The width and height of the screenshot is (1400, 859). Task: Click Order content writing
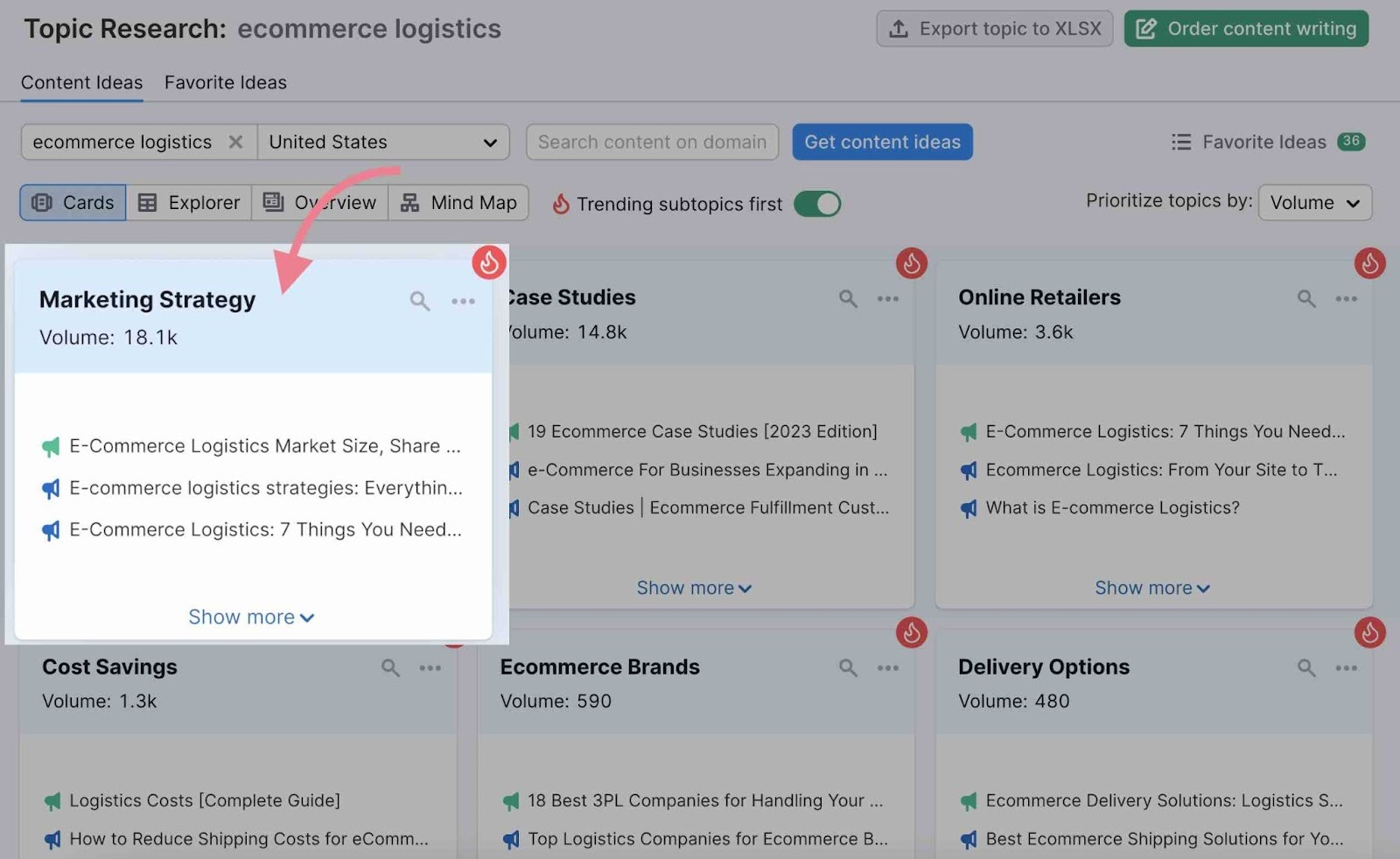pos(1245,28)
